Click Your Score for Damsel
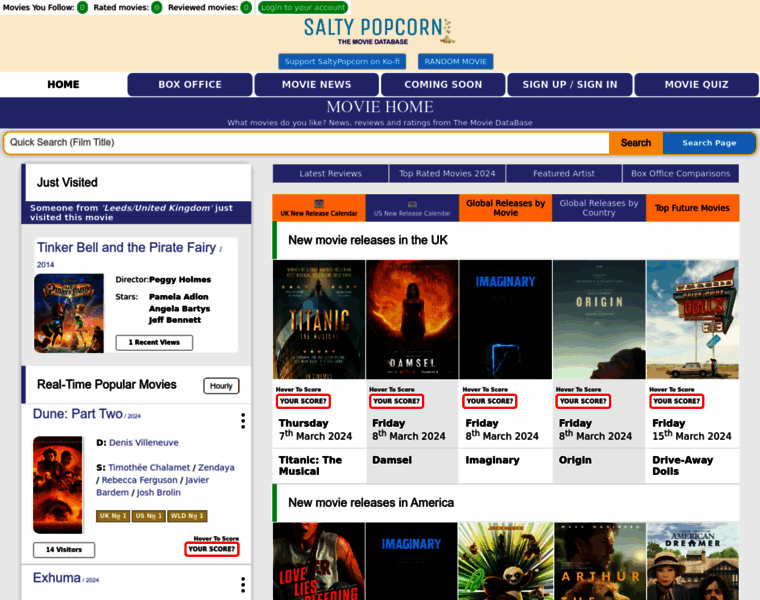This screenshot has width=760, height=600. pos(396,401)
